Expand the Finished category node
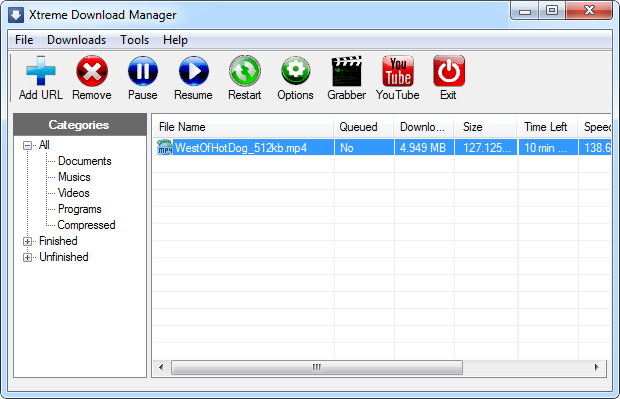This screenshot has width=620, height=399. 27,241
